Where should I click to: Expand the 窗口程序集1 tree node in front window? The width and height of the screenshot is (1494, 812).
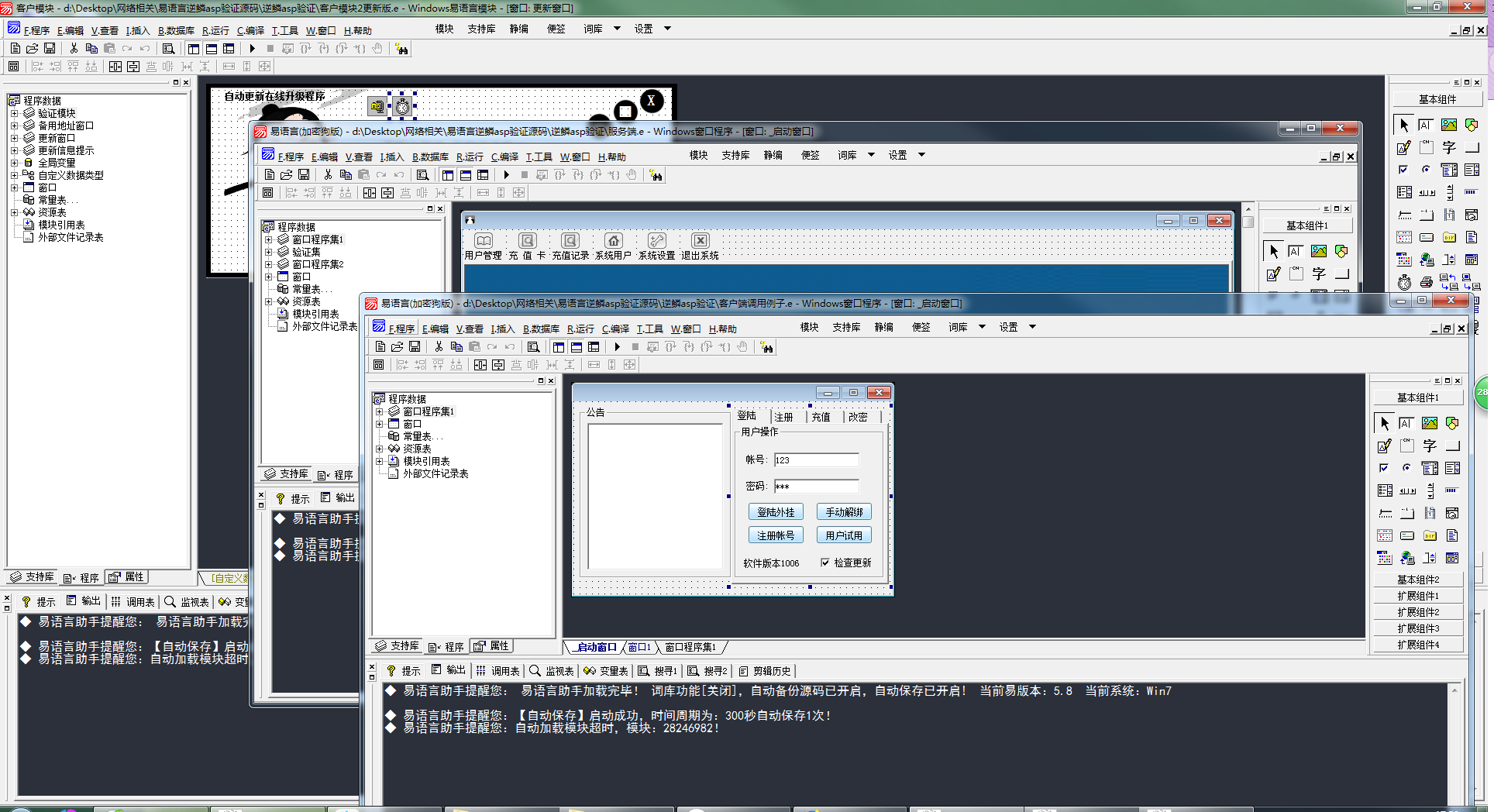point(380,411)
